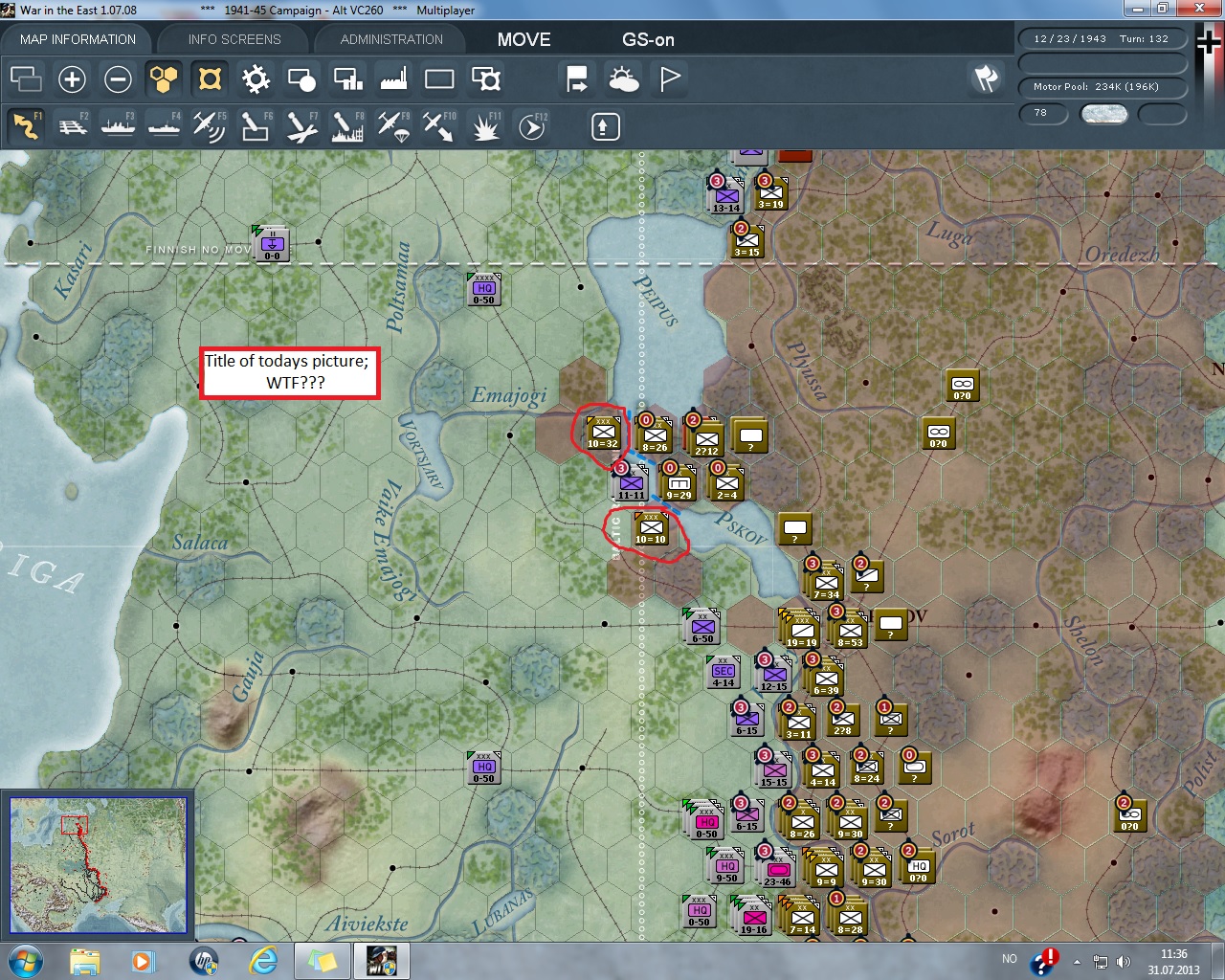1225x980 pixels.
Task: Switch to the ADMINISTRATION tab
Action: click(391, 39)
